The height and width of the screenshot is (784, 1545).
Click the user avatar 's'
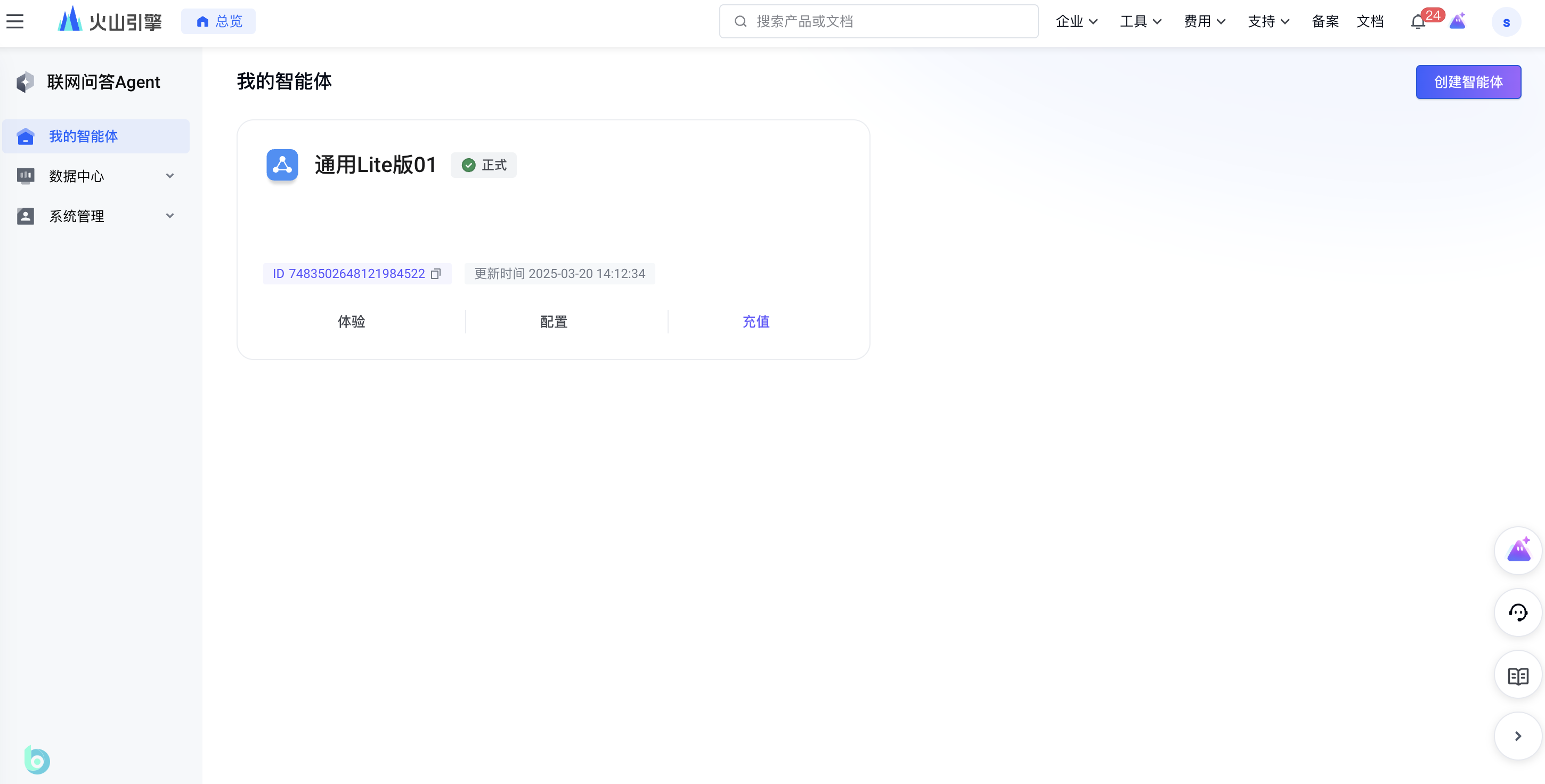[1506, 23]
